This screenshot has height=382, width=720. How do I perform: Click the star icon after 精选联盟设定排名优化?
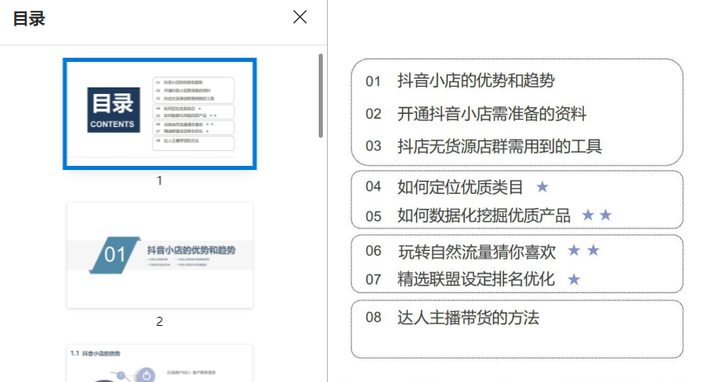[574, 279]
